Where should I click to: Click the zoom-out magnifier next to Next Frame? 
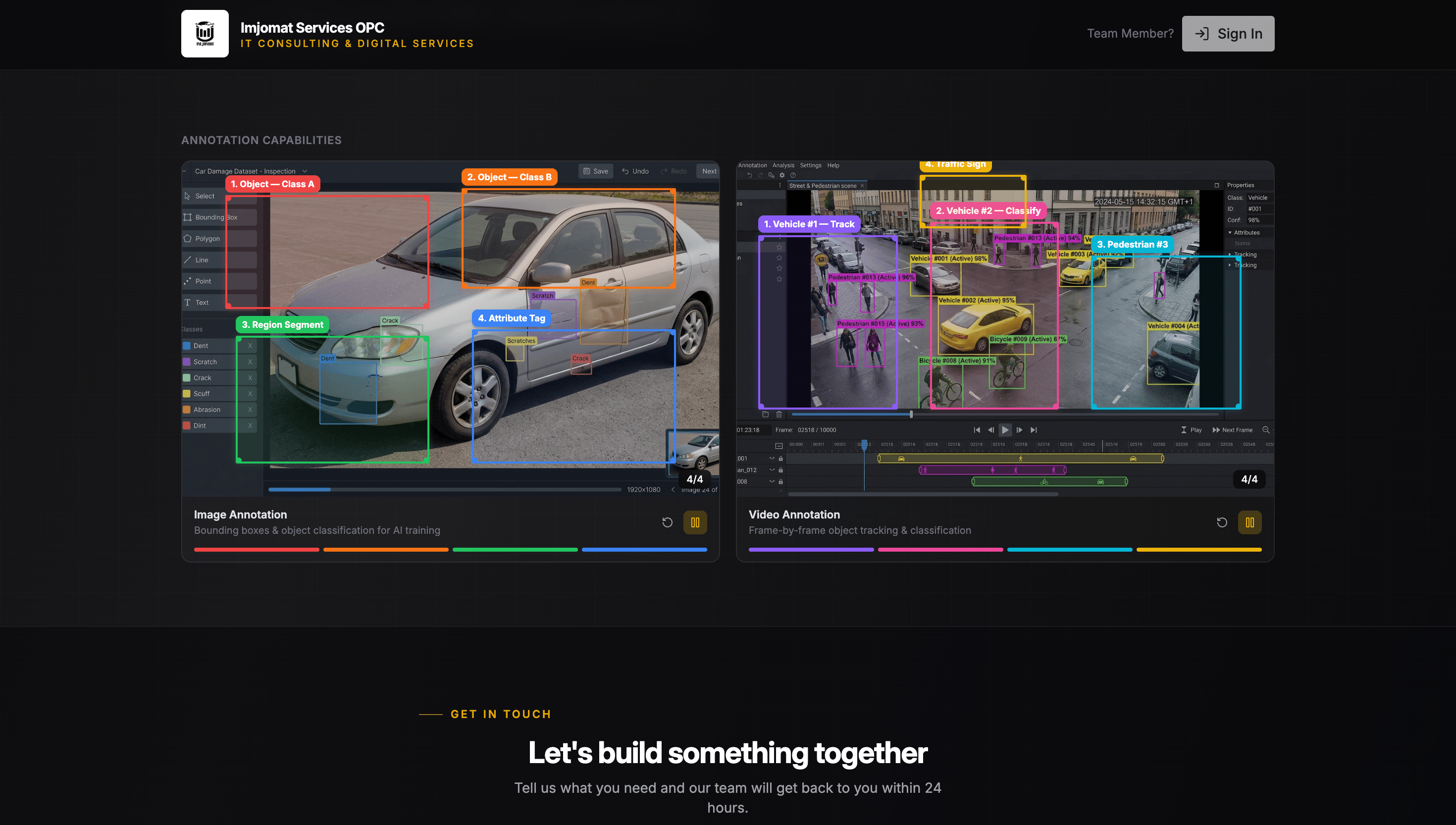[x=1266, y=430]
